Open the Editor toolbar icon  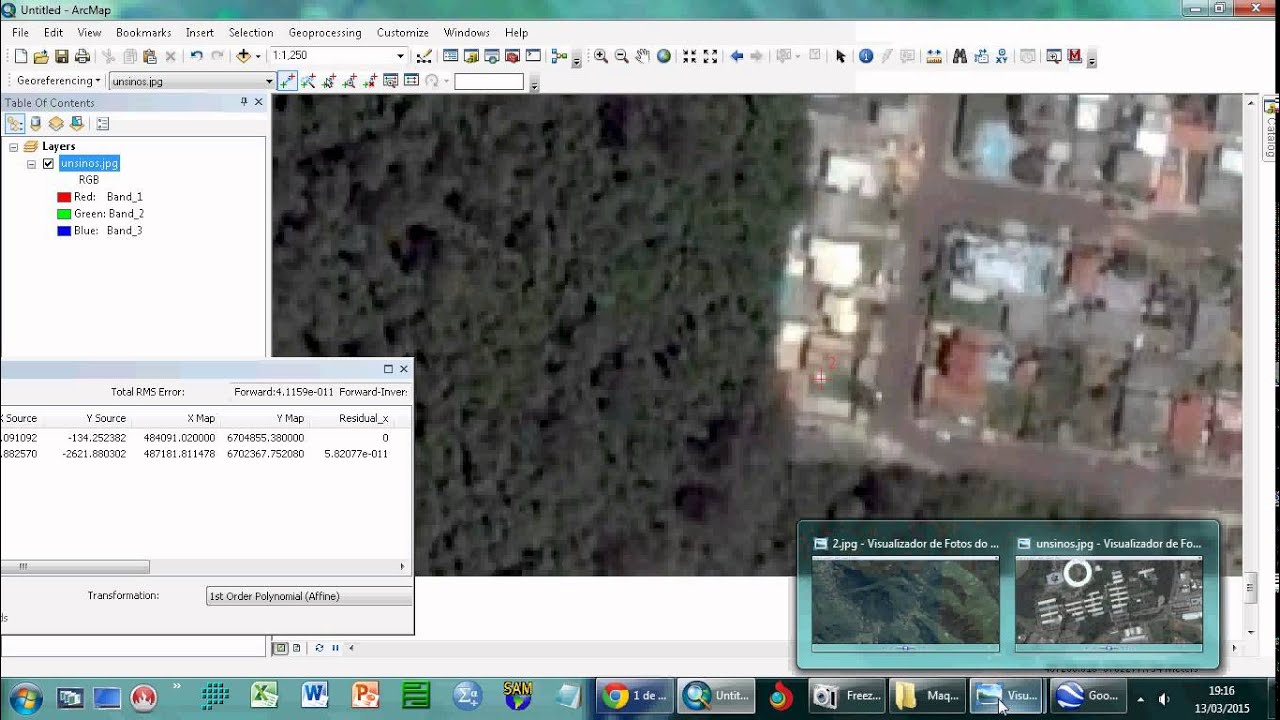coord(424,57)
